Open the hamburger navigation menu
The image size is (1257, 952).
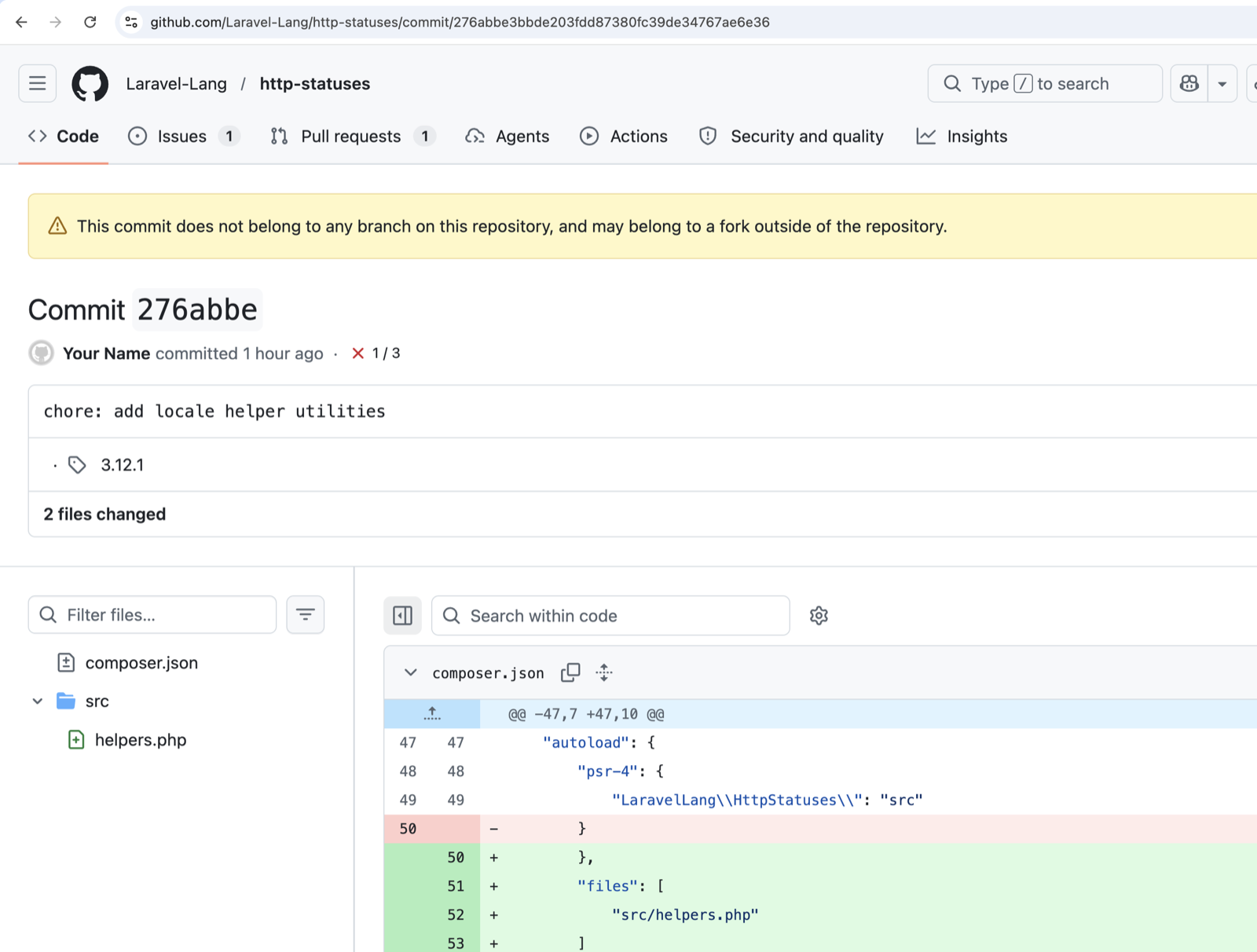point(38,83)
